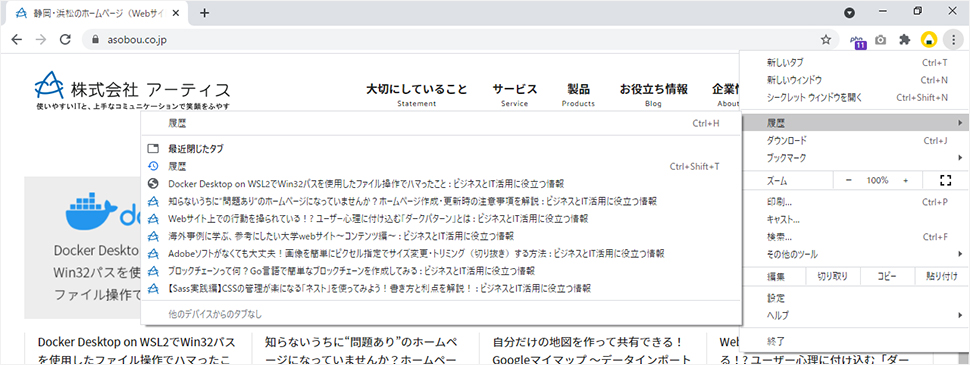This screenshot has height=365, width=970.
Task: Open the puzzle-piece Extensions menu
Action: pos(904,40)
